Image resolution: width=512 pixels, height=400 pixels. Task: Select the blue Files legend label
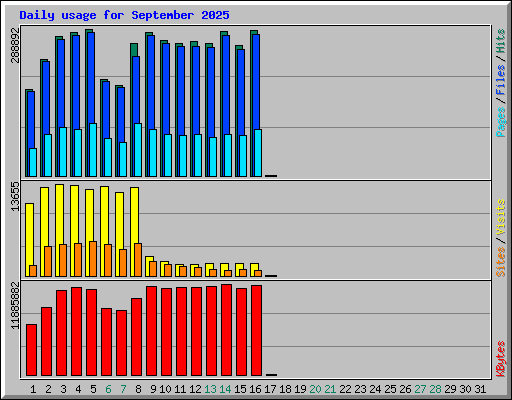coord(500,80)
